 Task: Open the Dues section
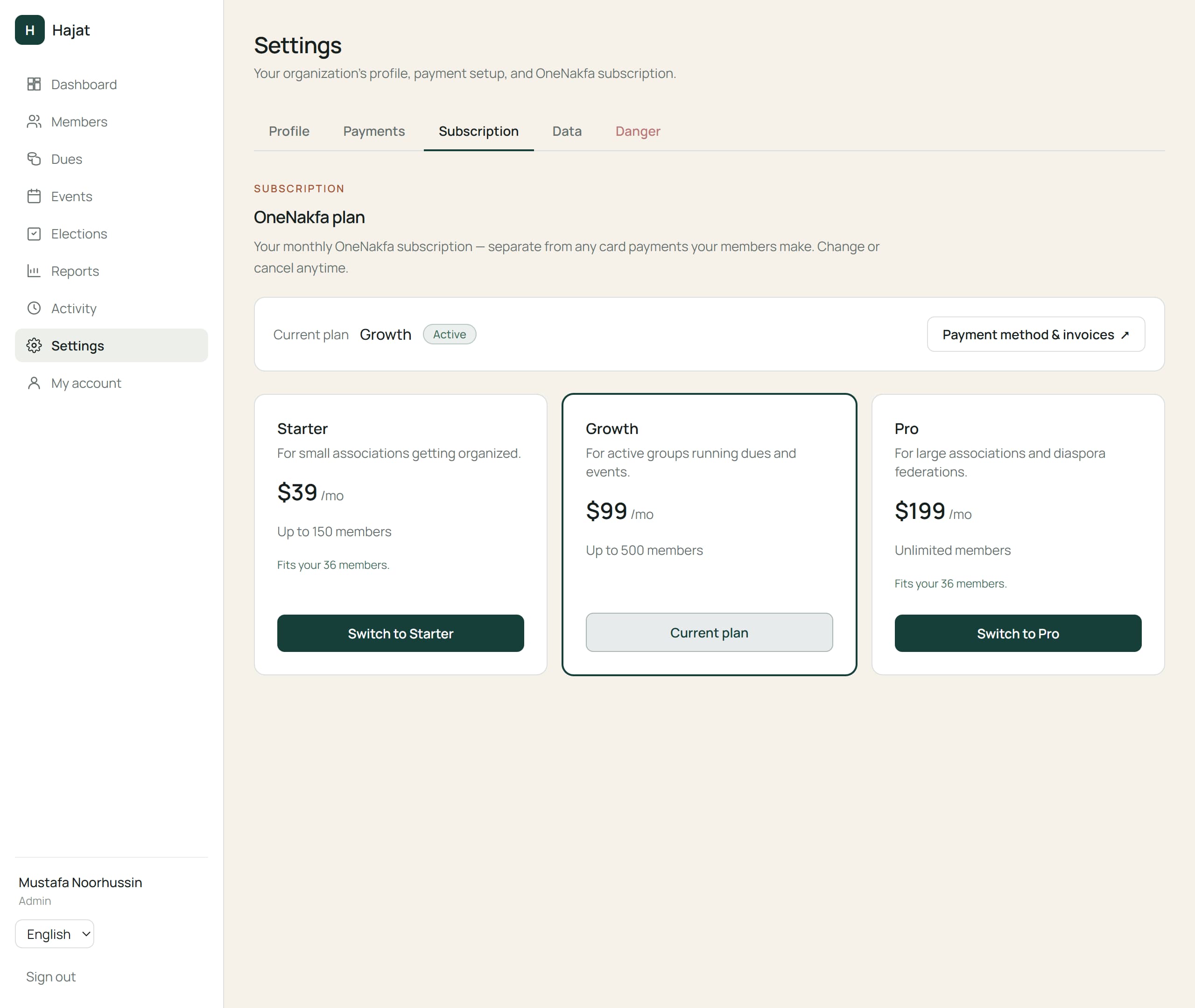click(112, 159)
